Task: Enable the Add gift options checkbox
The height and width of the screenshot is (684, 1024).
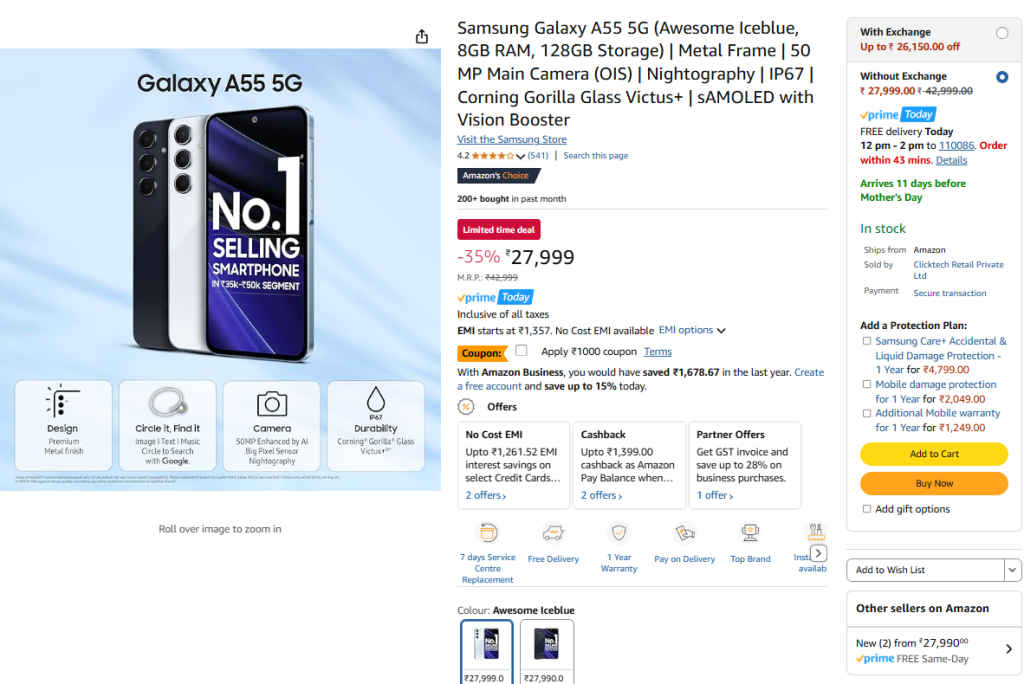Action: (866, 509)
